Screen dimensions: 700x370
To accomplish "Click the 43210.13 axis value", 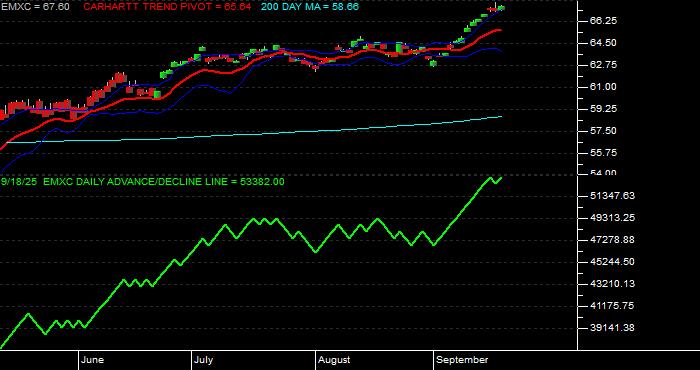I will [612, 284].
